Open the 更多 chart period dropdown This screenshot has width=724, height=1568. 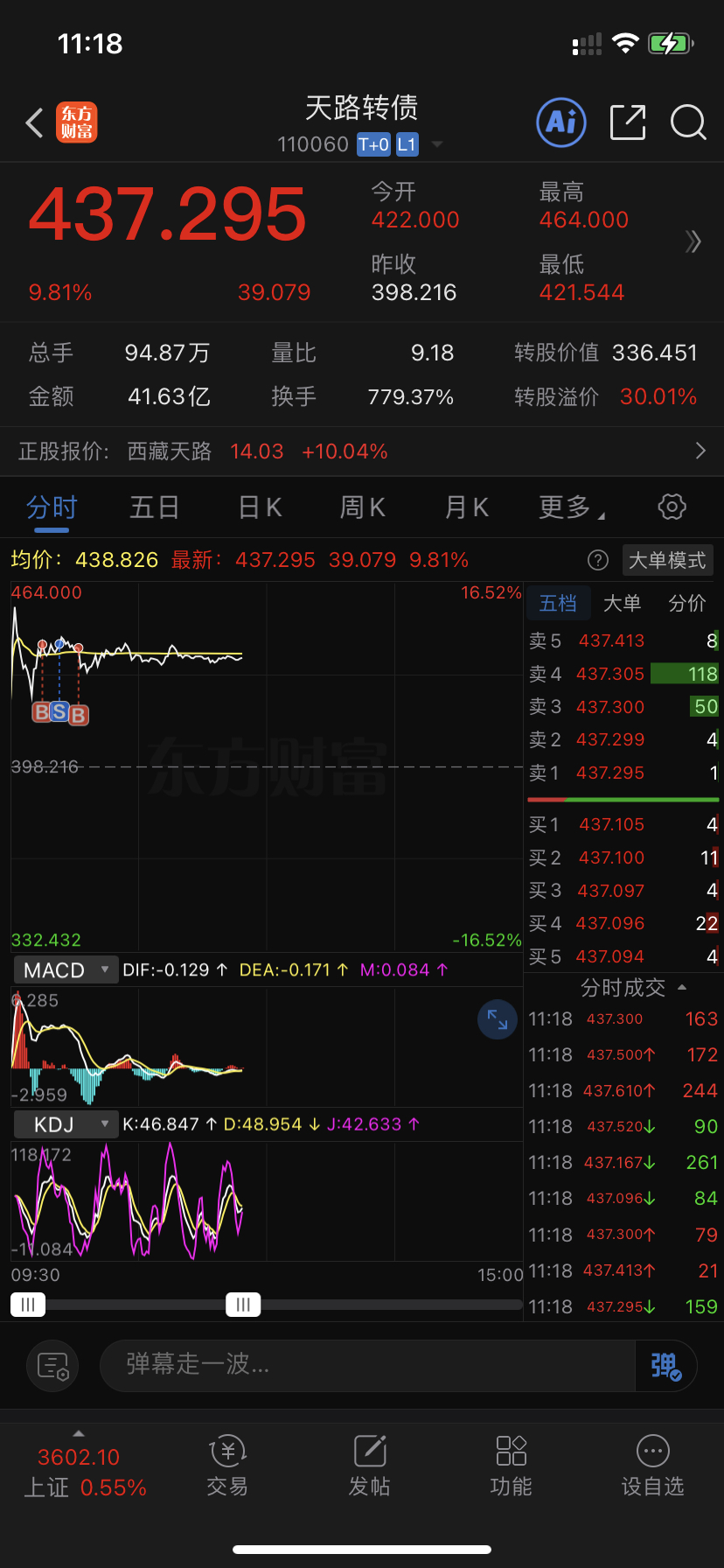[x=572, y=507]
